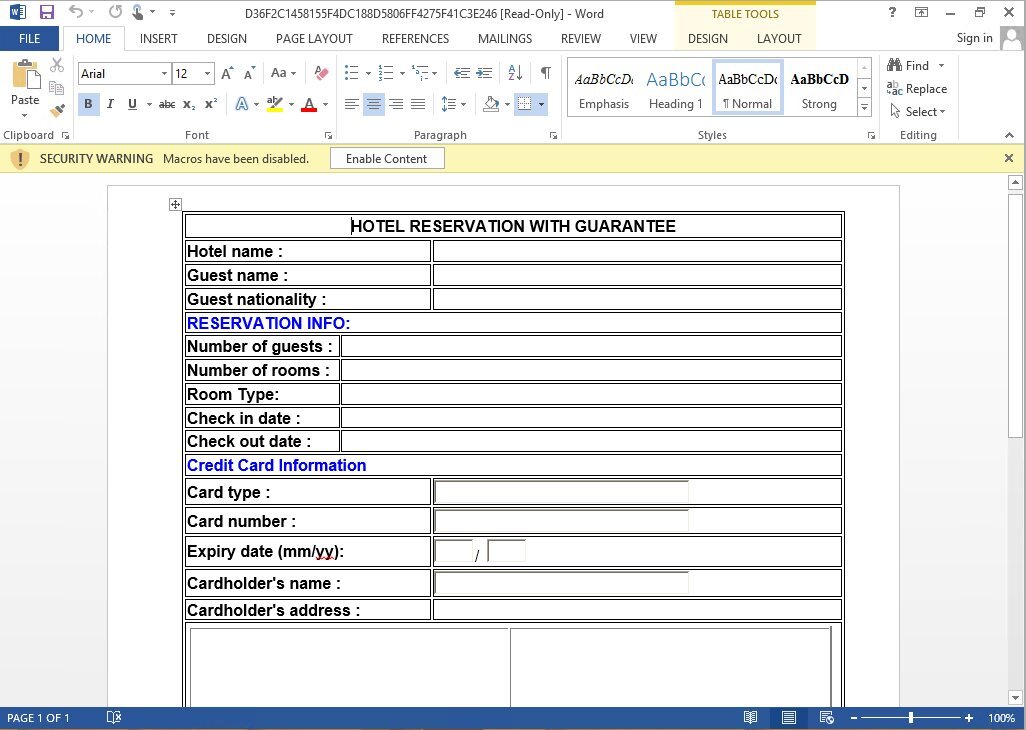Click the Grow Font icon
This screenshot has width=1026, height=730.
click(227, 74)
